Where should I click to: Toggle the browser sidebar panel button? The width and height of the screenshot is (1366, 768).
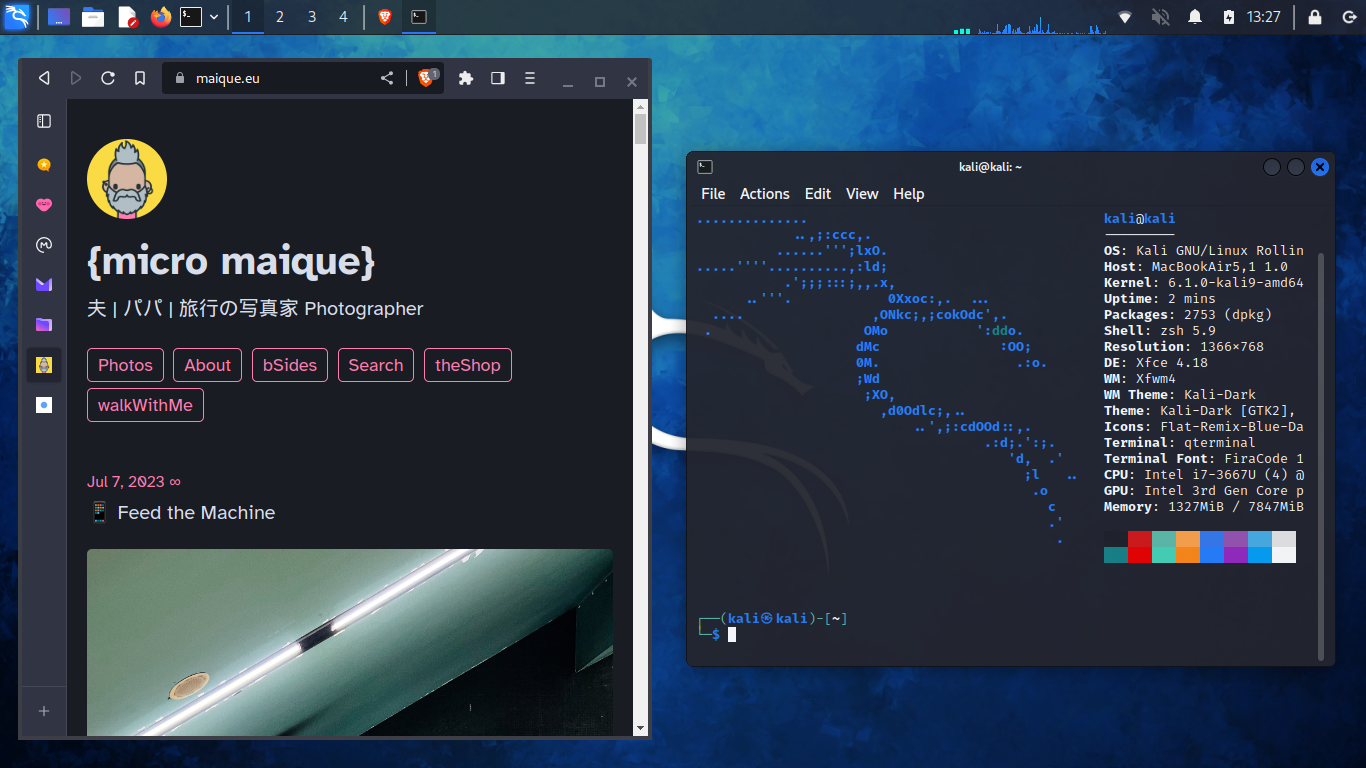point(498,78)
